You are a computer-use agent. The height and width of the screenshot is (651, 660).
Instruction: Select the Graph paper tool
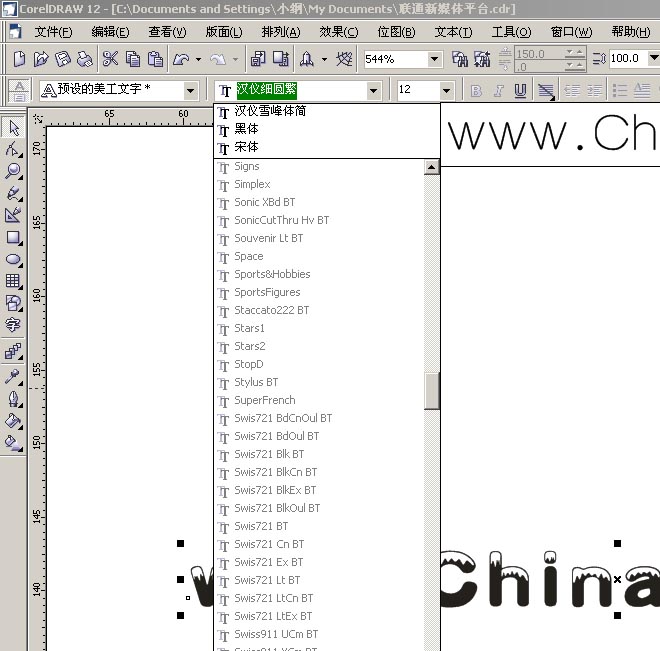[13, 281]
